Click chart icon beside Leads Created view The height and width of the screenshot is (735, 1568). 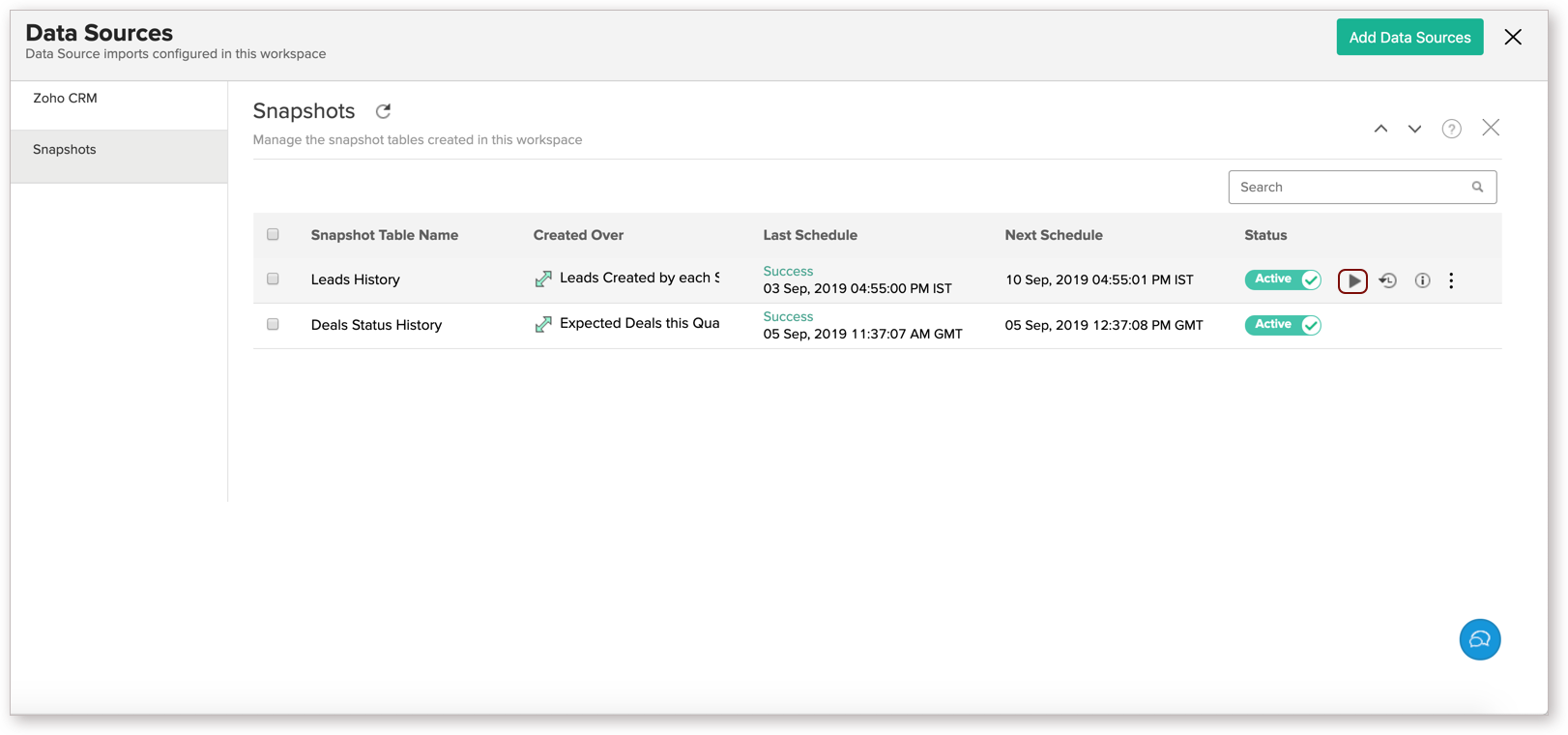click(x=543, y=279)
